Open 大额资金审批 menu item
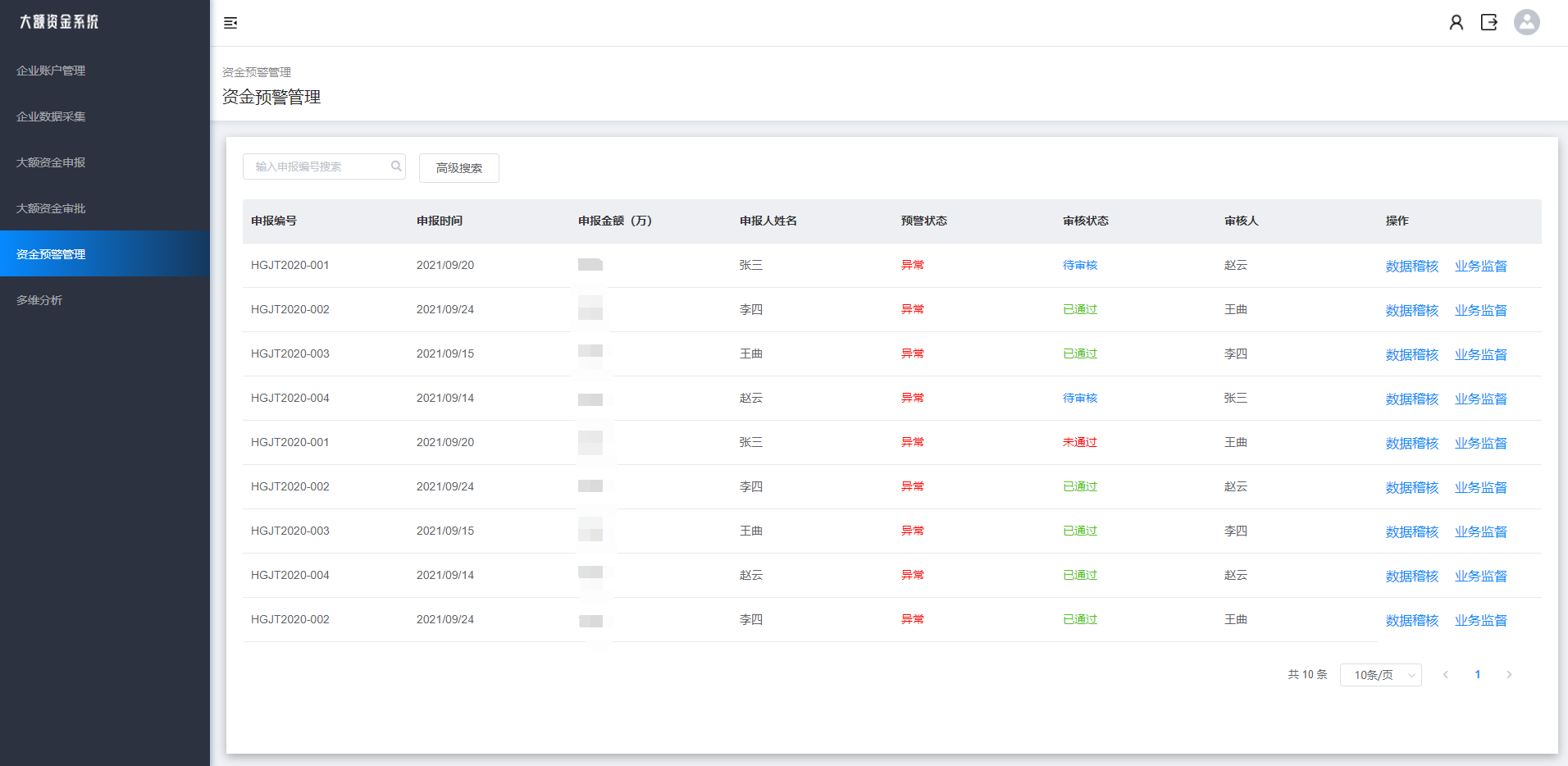This screenshot has width=1568, height=766. (x=105, y=208)
